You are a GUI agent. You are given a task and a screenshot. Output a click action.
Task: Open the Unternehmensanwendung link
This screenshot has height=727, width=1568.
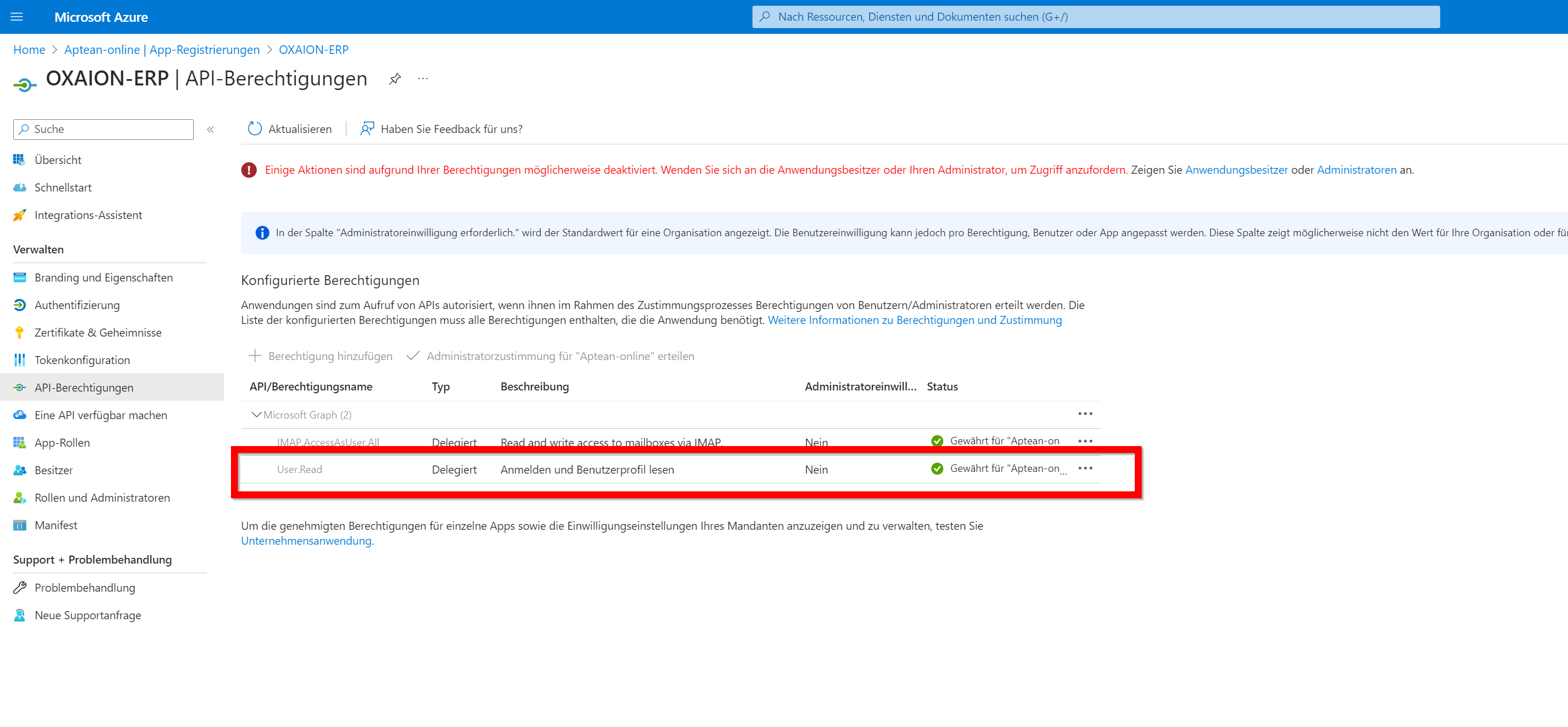click(x=306, y=541)
